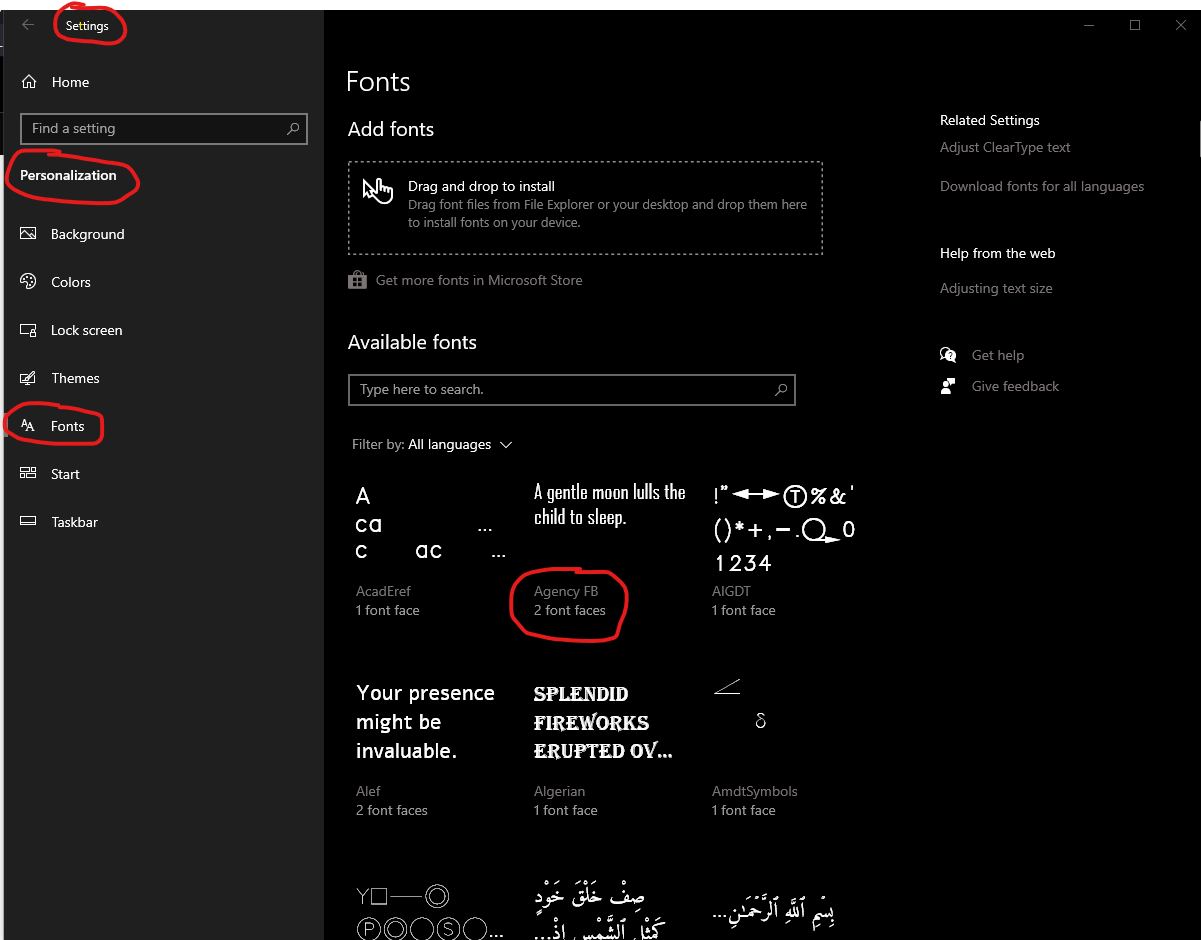Click the Find a setting search magnifier

[293, 128]
